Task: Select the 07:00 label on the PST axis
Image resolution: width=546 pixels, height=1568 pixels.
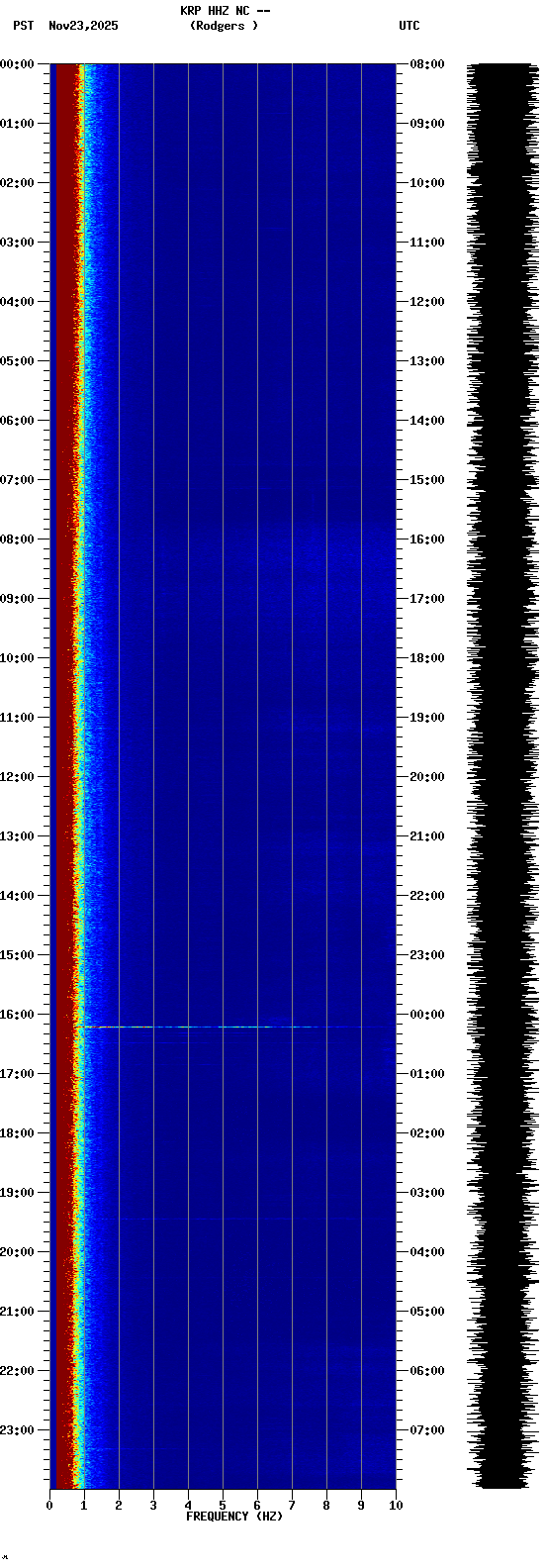Action: pyautogui.click(x=17, y=480)
